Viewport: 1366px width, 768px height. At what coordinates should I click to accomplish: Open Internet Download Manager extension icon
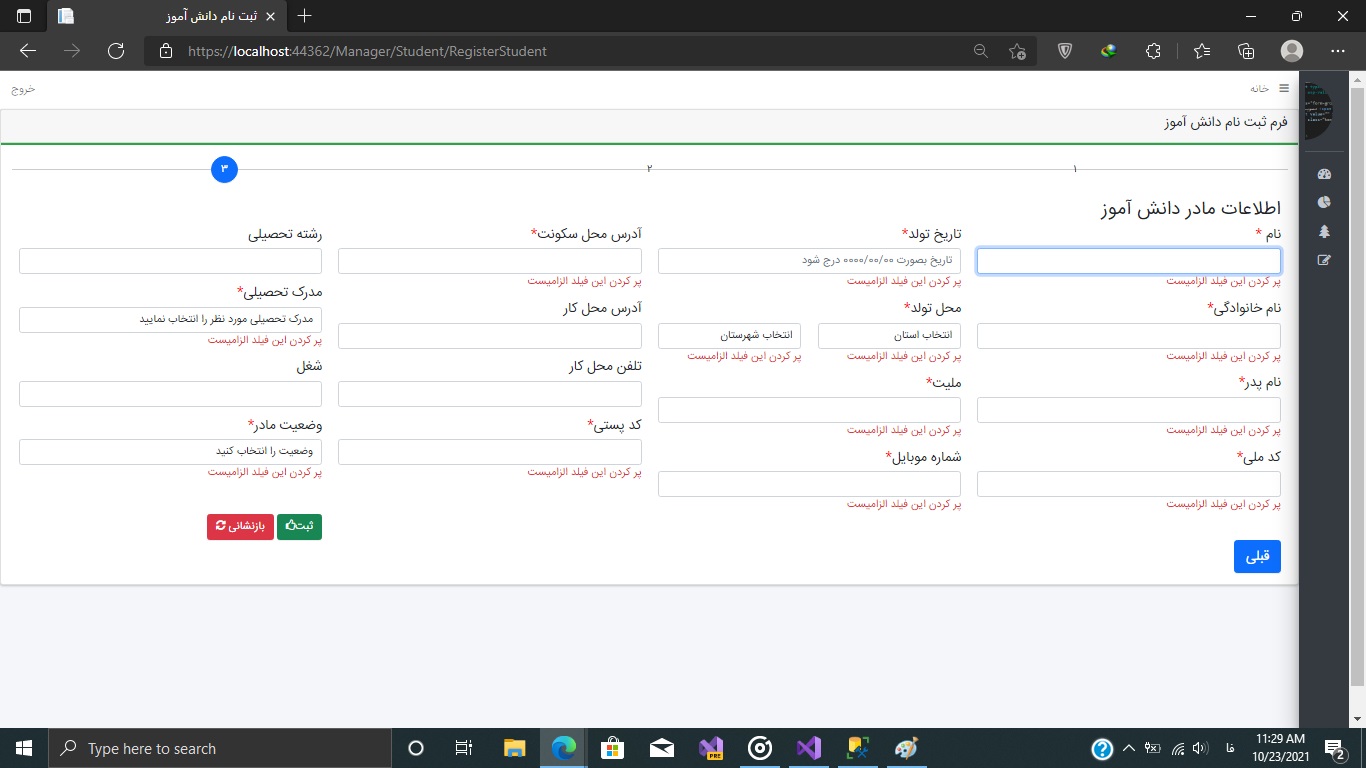(x=1108, y=51)
